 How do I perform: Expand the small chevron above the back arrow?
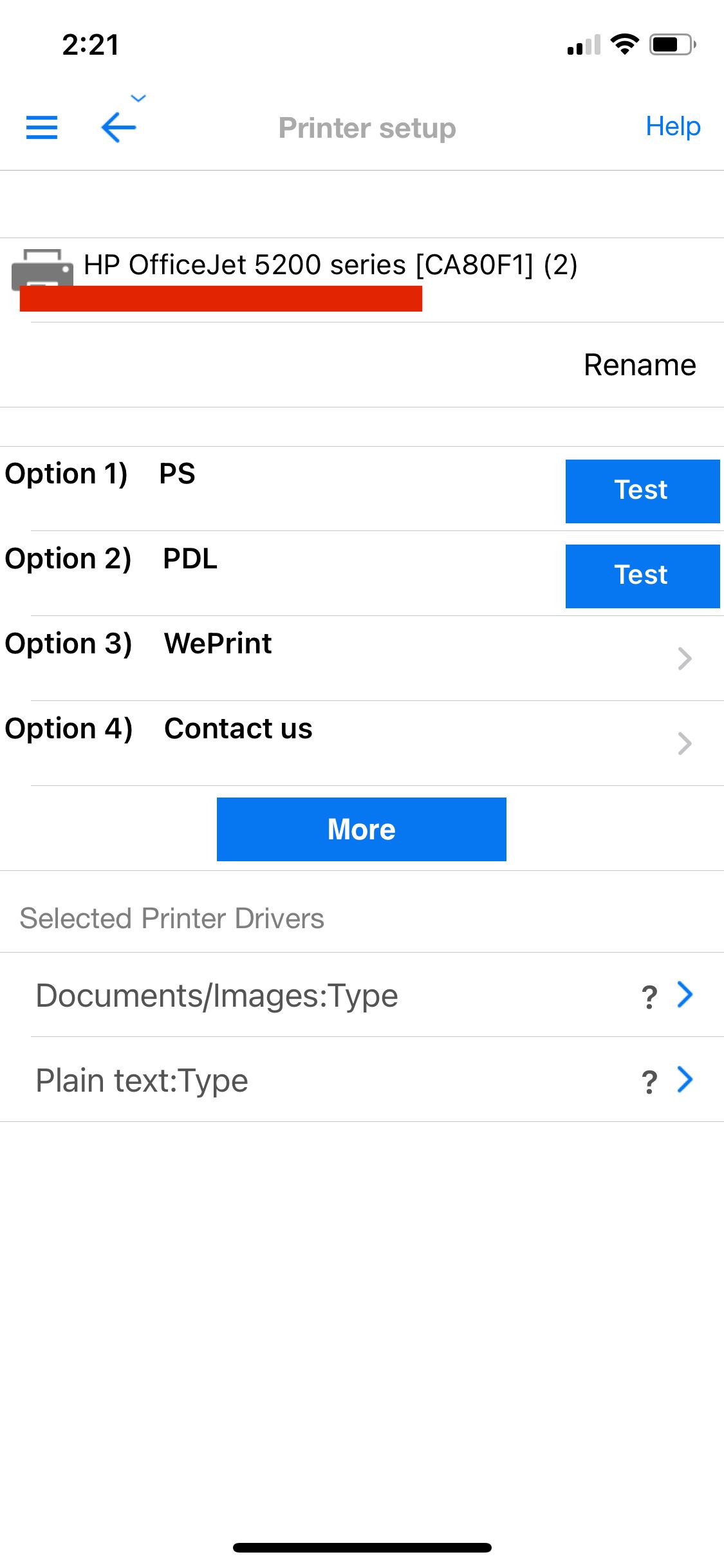tap(137, 98)
